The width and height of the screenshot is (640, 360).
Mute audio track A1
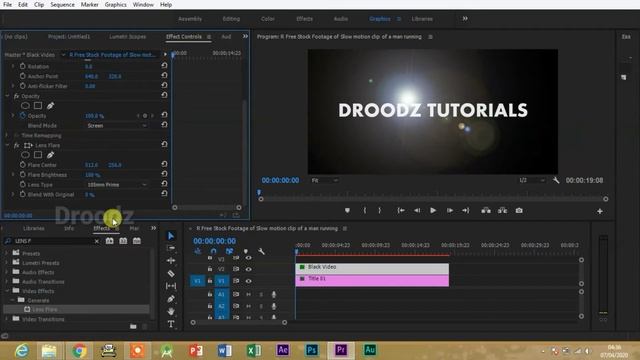pyautogui.click(x=248, y=294)
